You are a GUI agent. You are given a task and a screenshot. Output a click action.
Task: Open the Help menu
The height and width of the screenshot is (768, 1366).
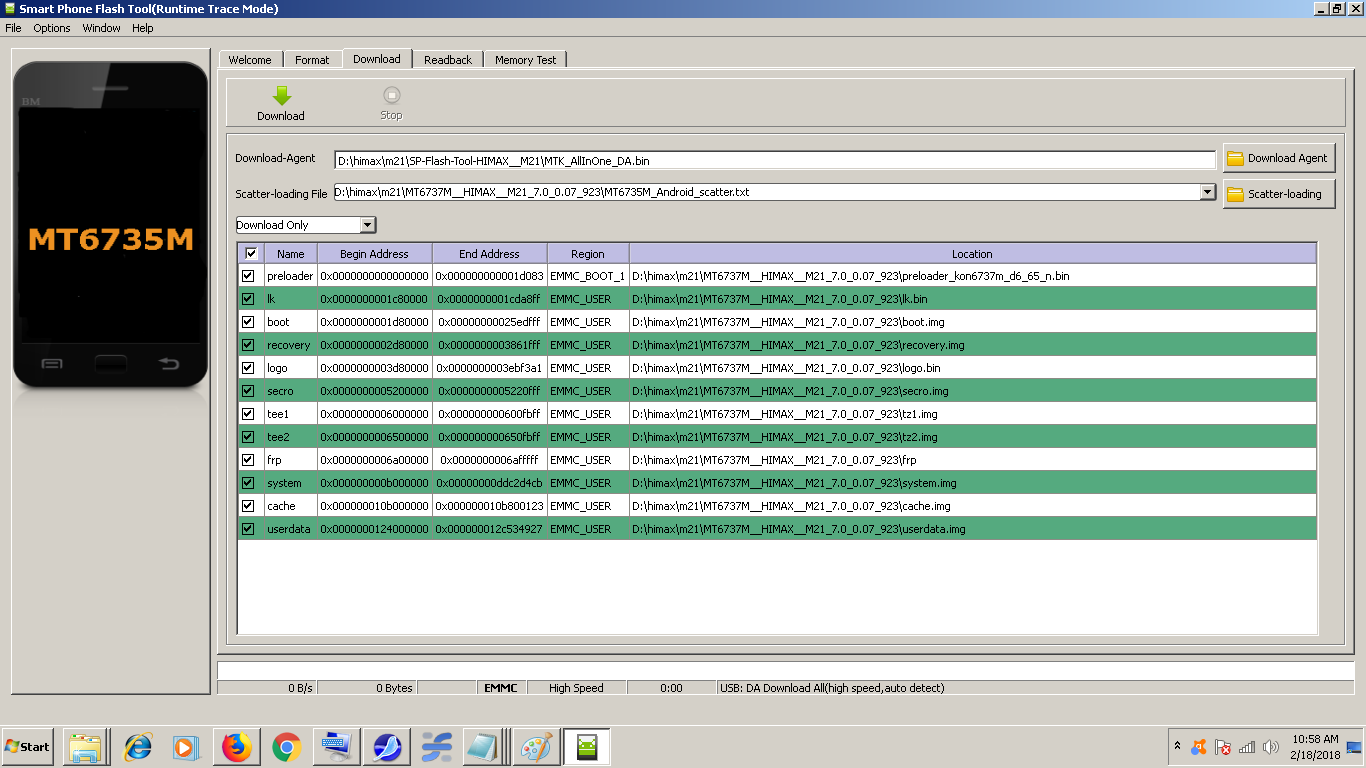pos(143,28)
